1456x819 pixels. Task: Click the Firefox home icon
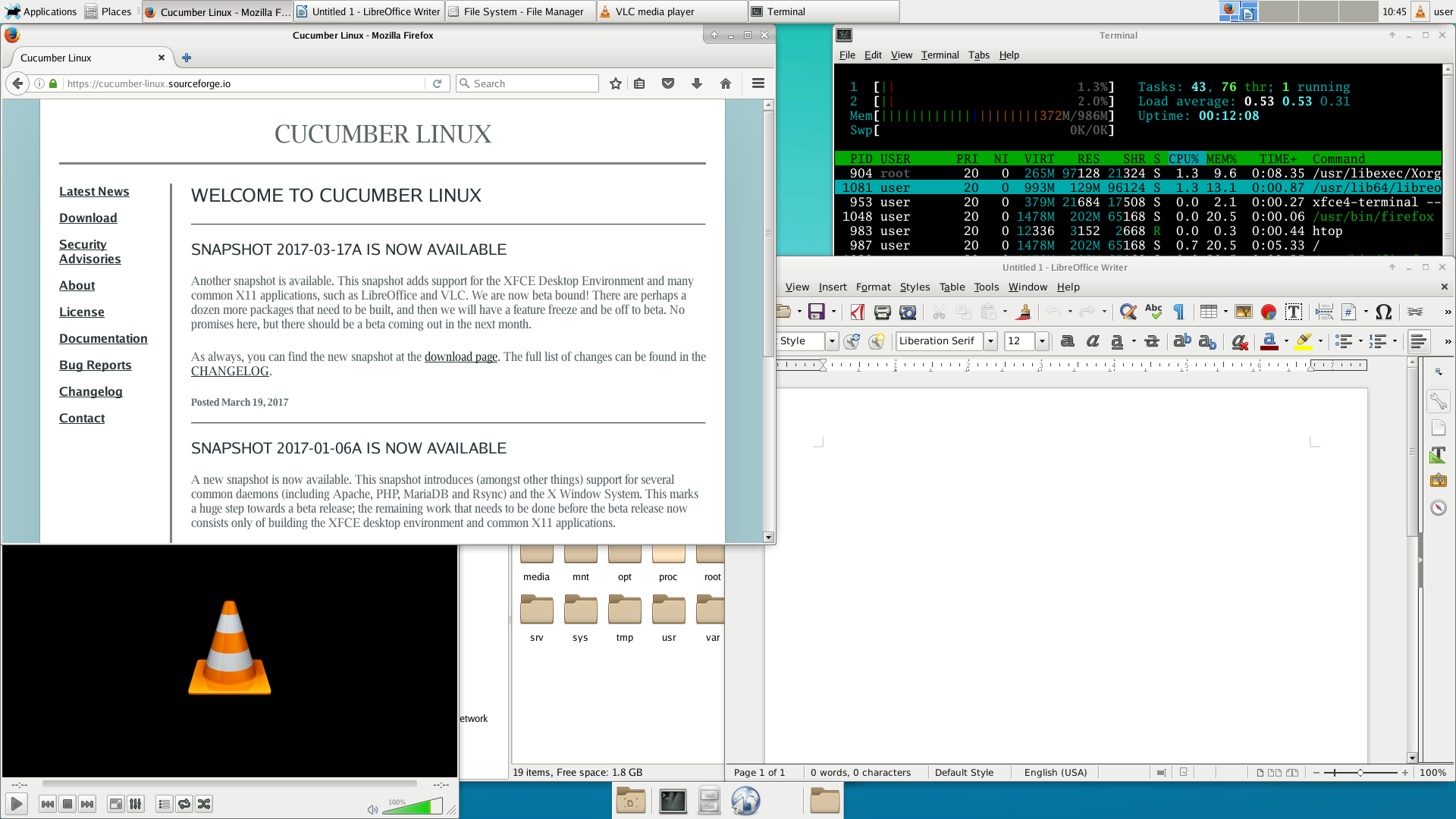(x=726, y=83)
